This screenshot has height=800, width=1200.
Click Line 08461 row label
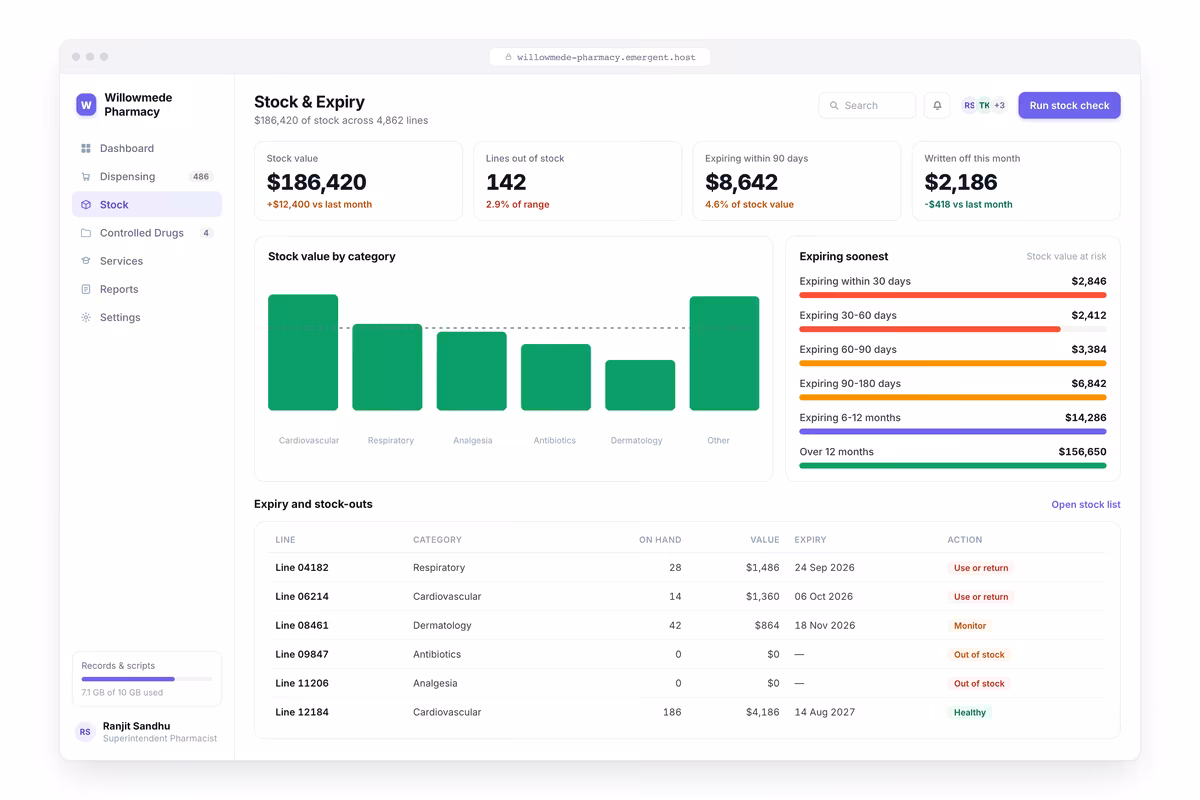tap(302, 626)
